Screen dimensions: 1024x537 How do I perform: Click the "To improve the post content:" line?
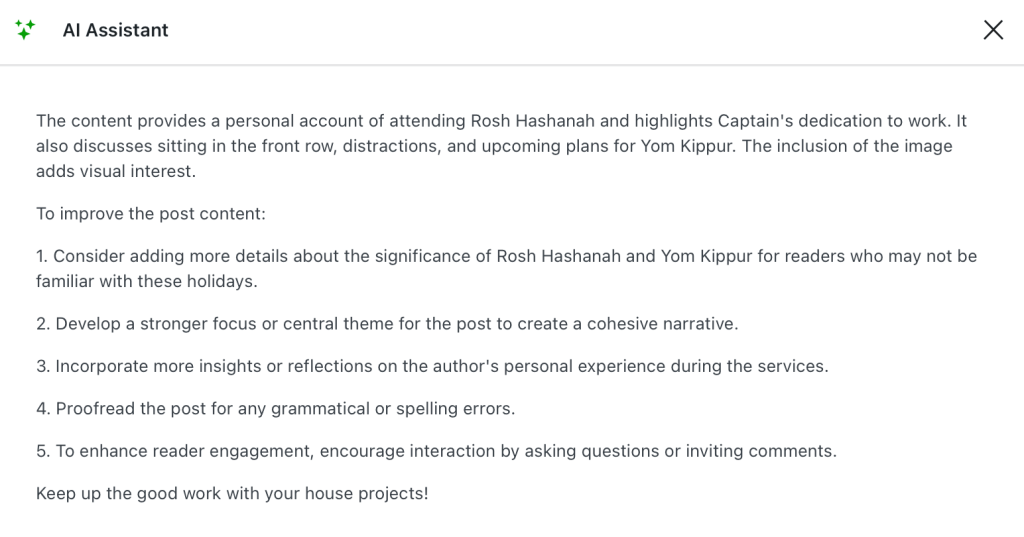pos(151,213)
